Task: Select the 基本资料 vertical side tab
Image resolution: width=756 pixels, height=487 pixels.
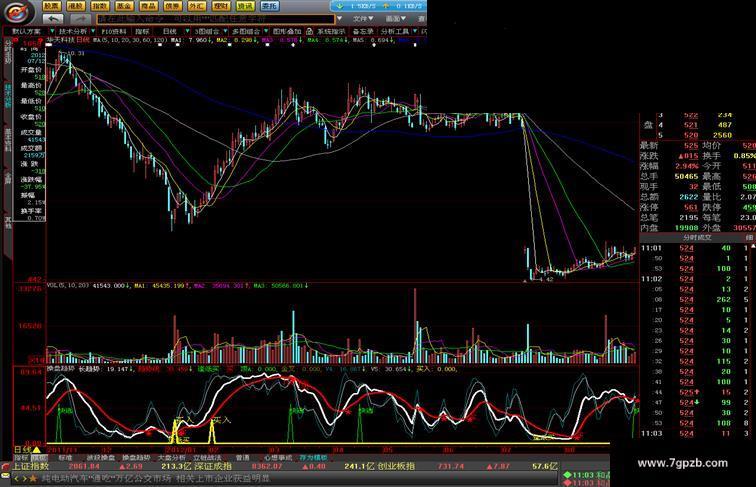Action: [x=7, y=141]
